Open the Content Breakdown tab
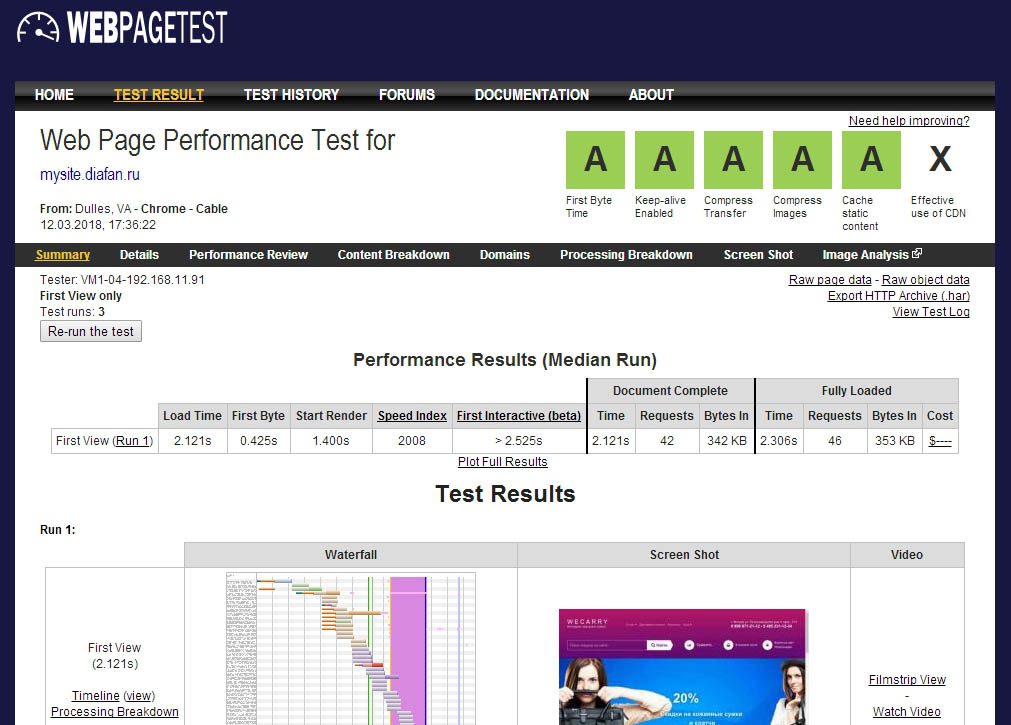 393,255
